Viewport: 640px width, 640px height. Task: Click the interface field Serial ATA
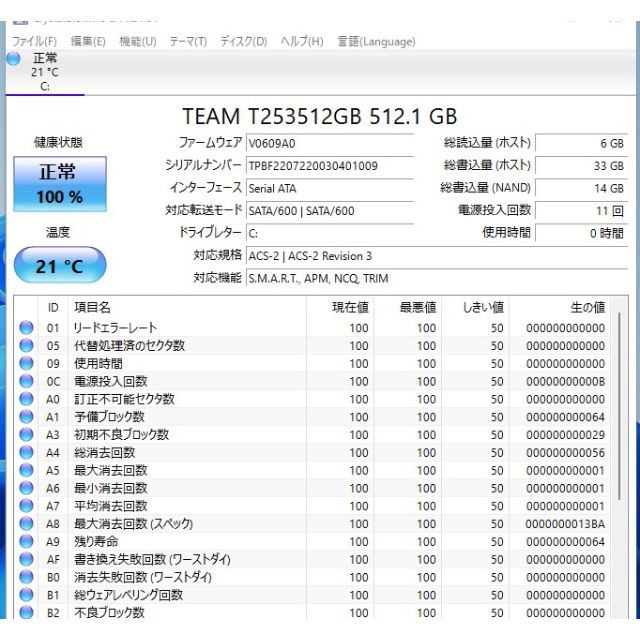point(330,188)
